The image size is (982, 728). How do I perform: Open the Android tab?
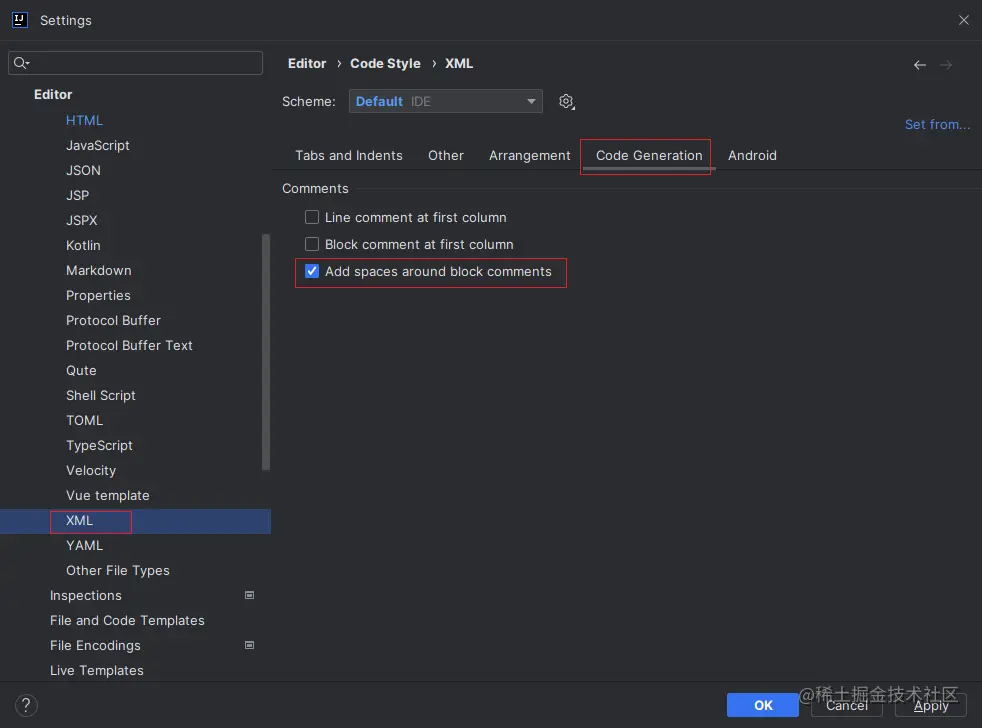[752, 155]
